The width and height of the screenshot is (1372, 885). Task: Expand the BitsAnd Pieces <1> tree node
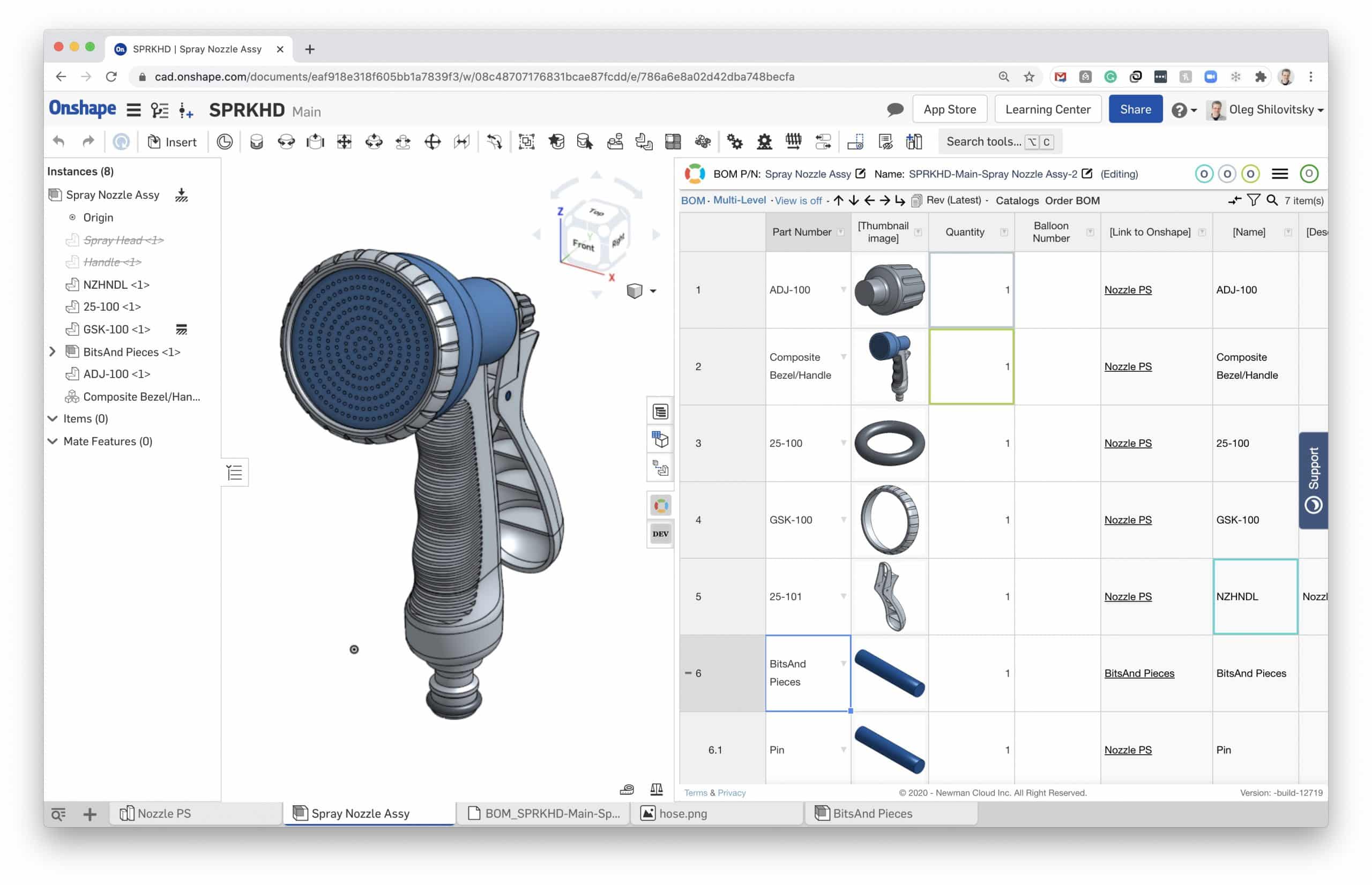coord(52,351)
